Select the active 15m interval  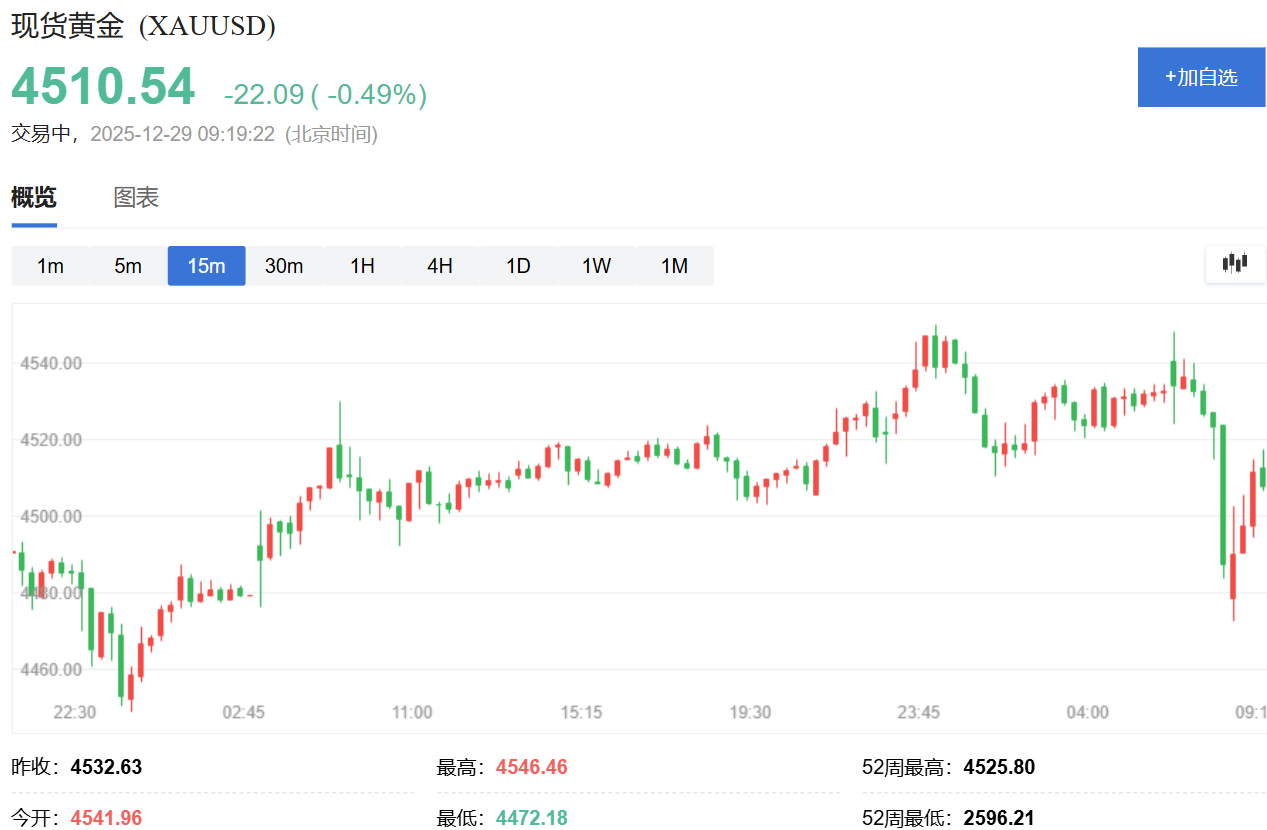[206, 266]
